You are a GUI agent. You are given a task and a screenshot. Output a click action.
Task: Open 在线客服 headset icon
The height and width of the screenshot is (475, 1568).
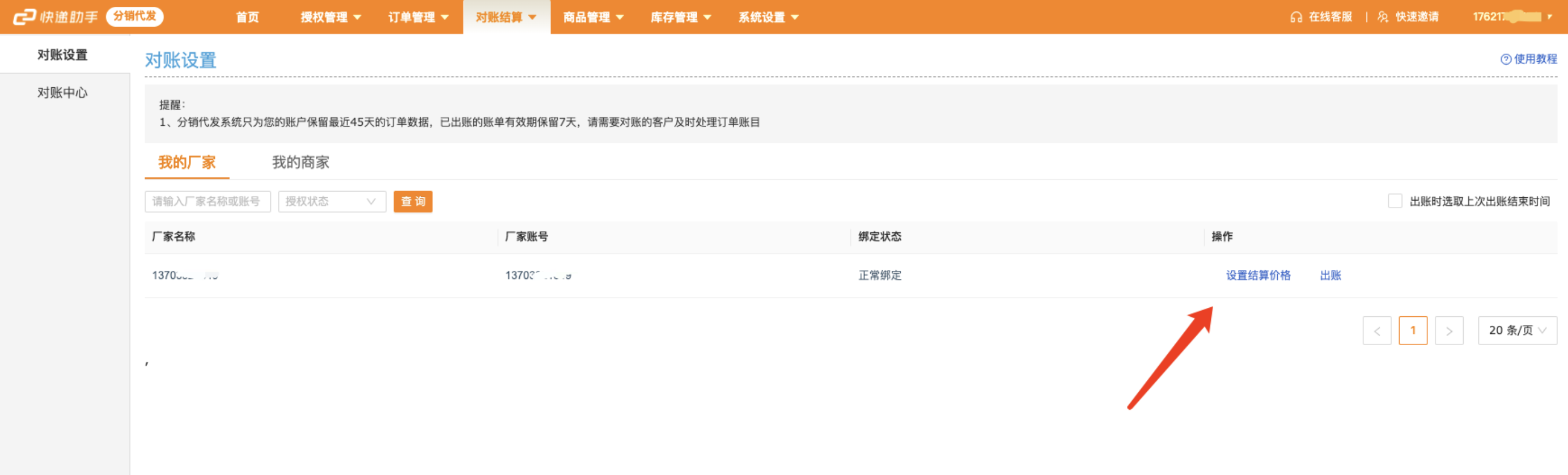[1295, 18]
